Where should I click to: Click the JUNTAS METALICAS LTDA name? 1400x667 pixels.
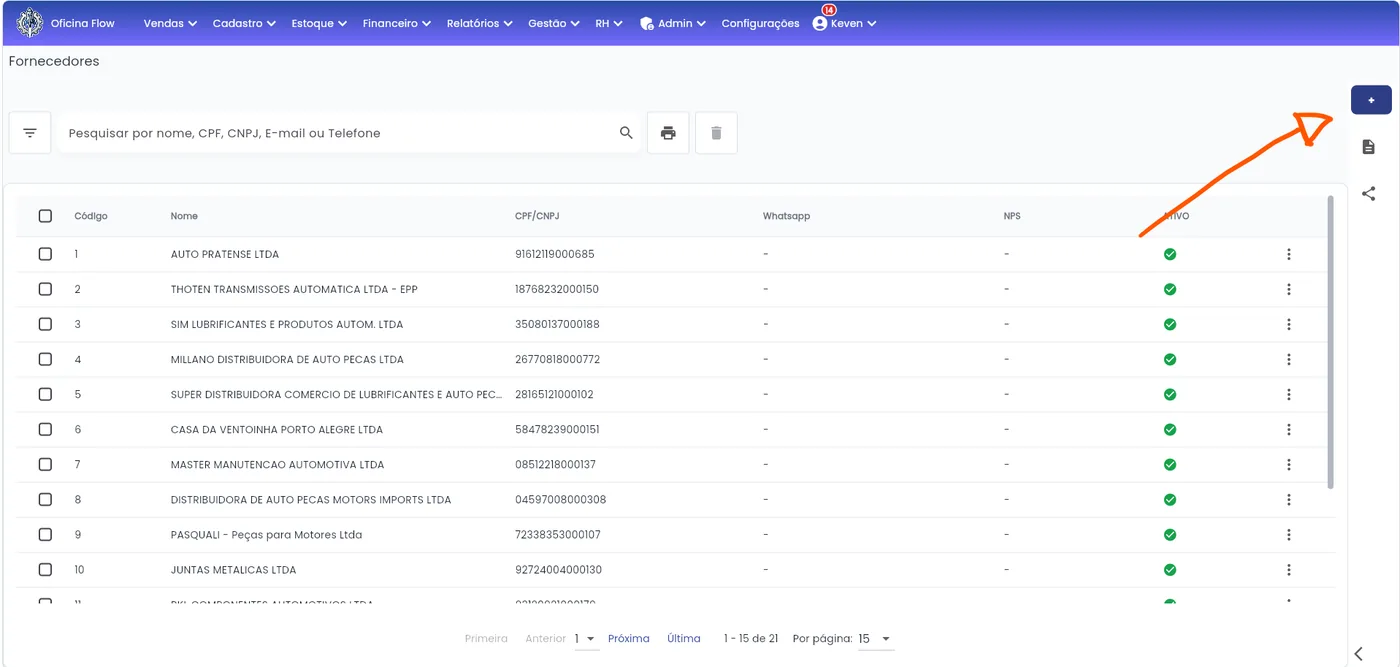pyautogui.click(x=234, y=570)
